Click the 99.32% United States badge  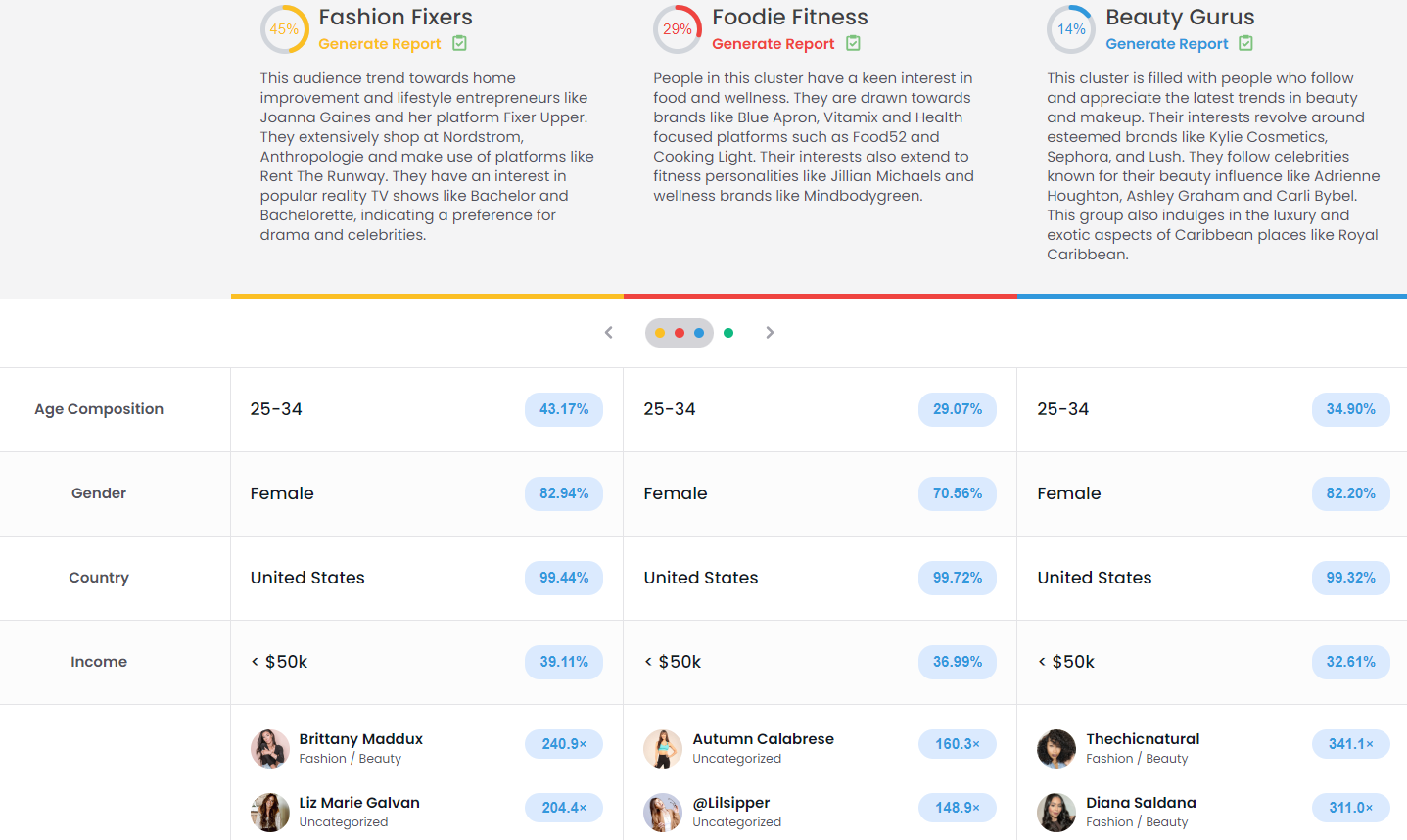(x=1351, y=578)
